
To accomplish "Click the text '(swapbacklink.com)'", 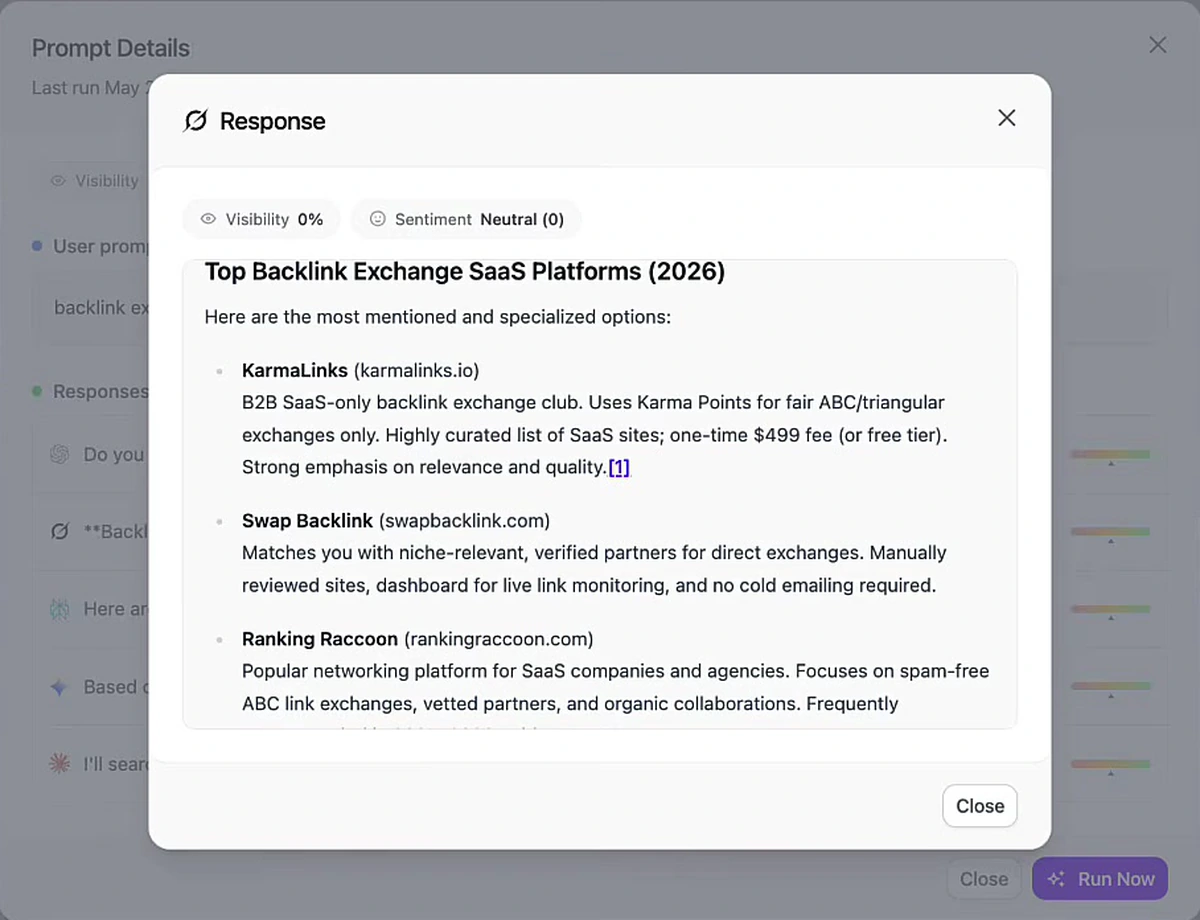I will coord(464,521).
